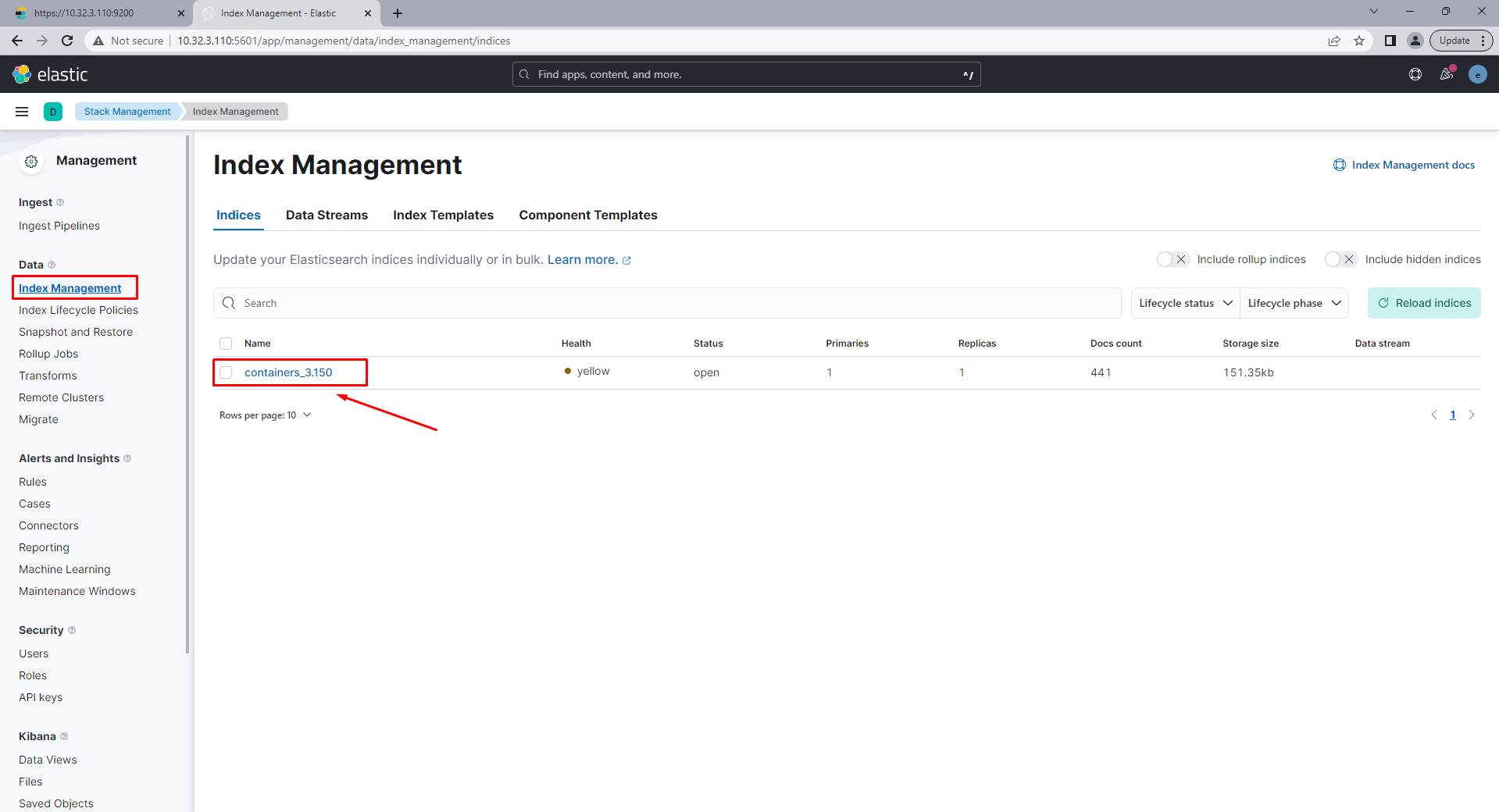Click the browser forward arrow
This screenshot has height=812, width=1499.
coord(42,41)
